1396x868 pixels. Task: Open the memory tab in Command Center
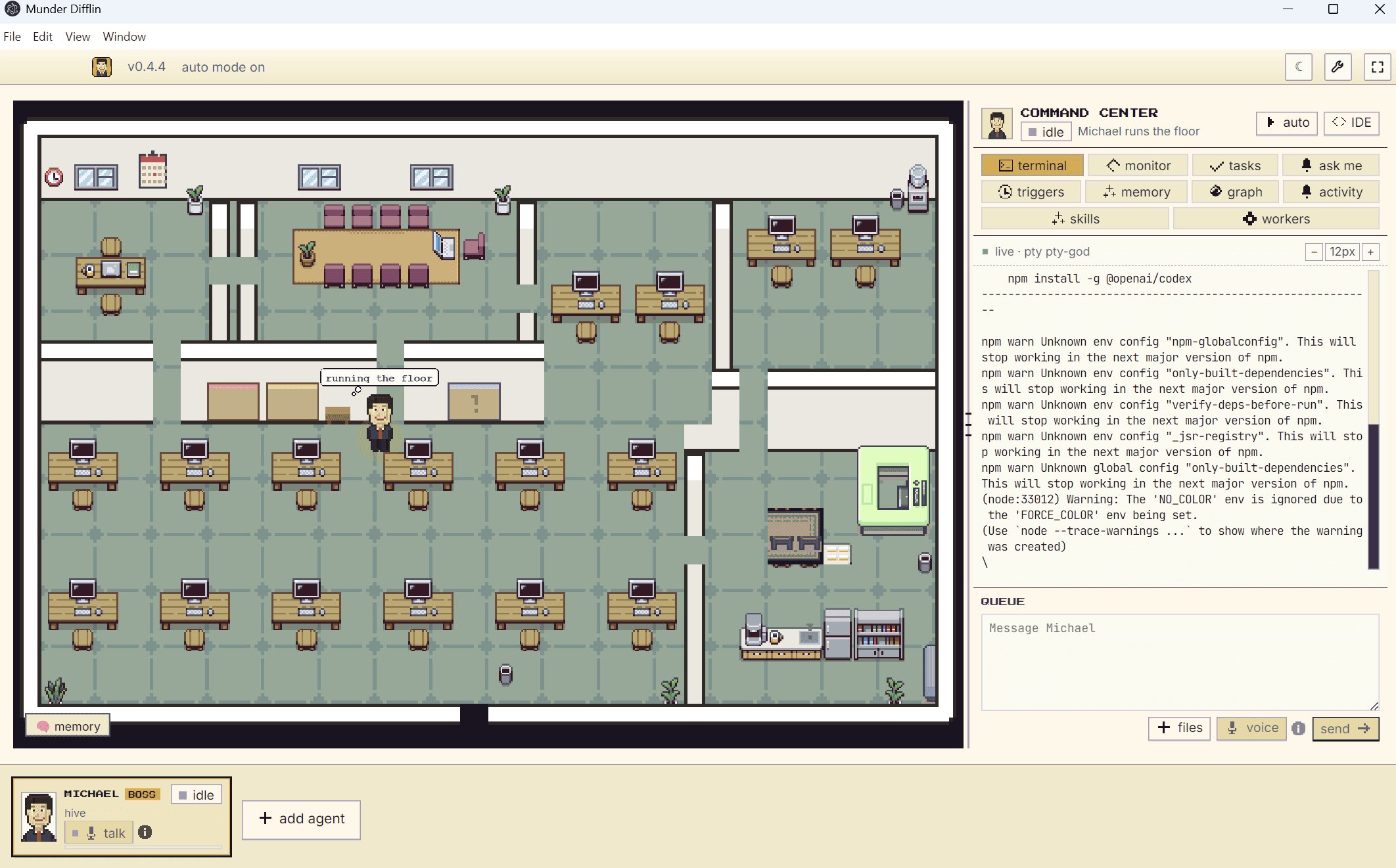[x=1136, y=192]
